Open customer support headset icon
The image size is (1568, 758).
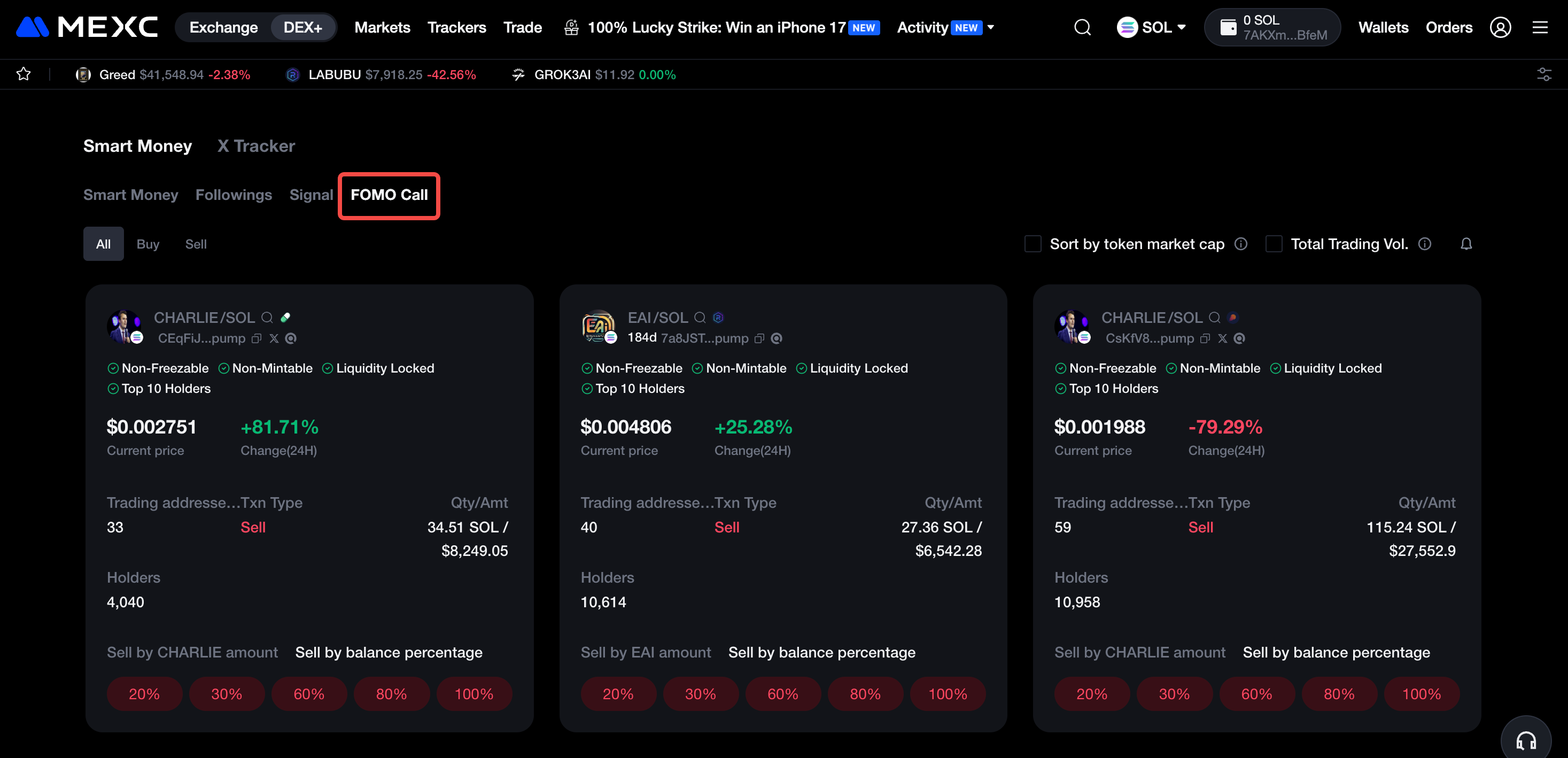coord(1525,740)
